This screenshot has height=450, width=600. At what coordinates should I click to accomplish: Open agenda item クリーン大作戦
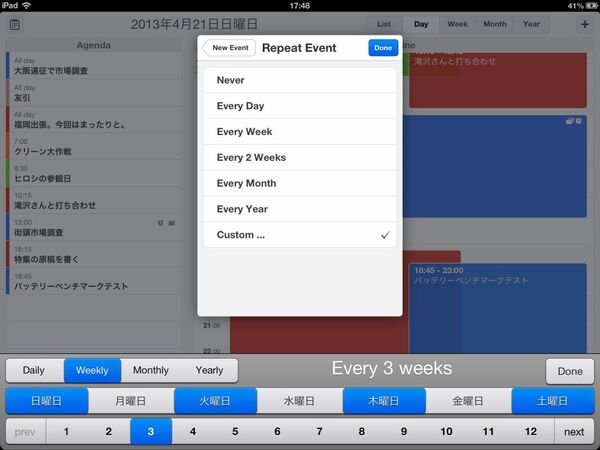(94, 147)
